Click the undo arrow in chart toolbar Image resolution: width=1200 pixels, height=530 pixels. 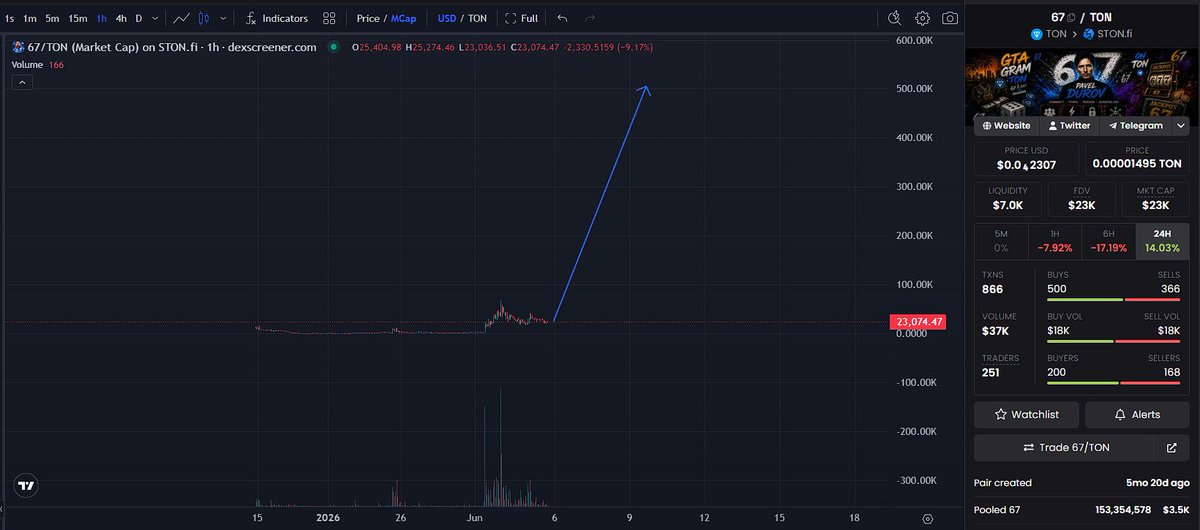click(x=562, y=18)
